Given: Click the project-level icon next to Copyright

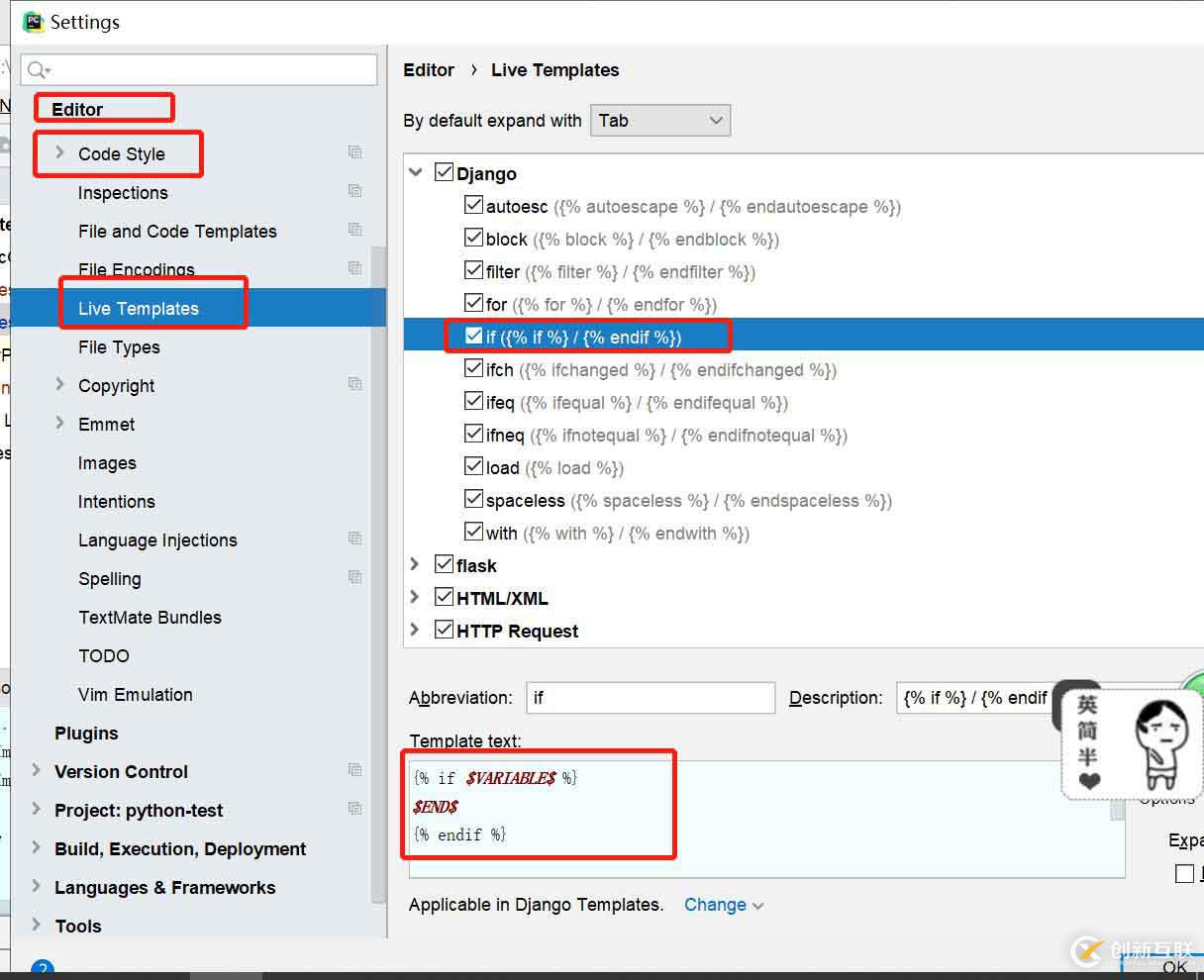Looking at the screenshot, I should pyautogui.click(x=354, y=384).
